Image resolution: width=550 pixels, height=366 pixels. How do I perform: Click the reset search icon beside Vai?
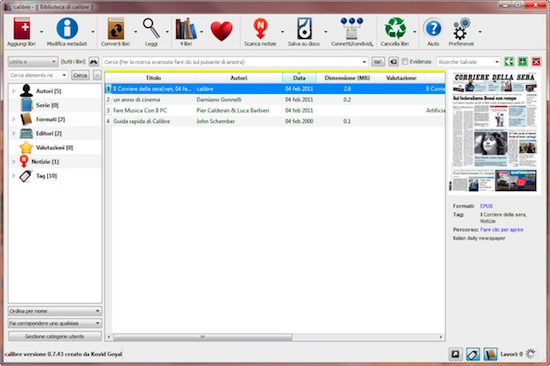tap(394, 62)
